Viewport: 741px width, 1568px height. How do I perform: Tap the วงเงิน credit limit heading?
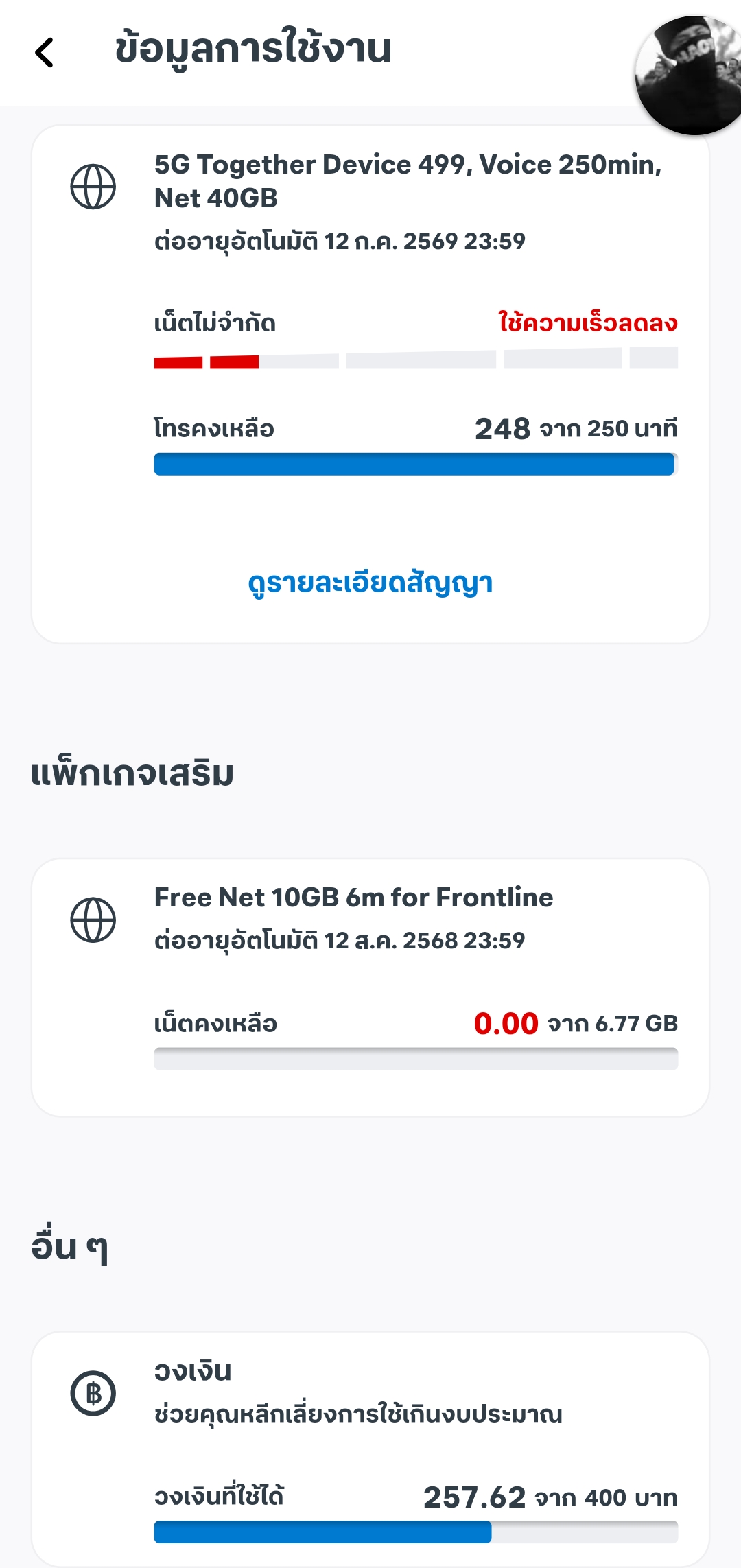tap(193, 1371)
